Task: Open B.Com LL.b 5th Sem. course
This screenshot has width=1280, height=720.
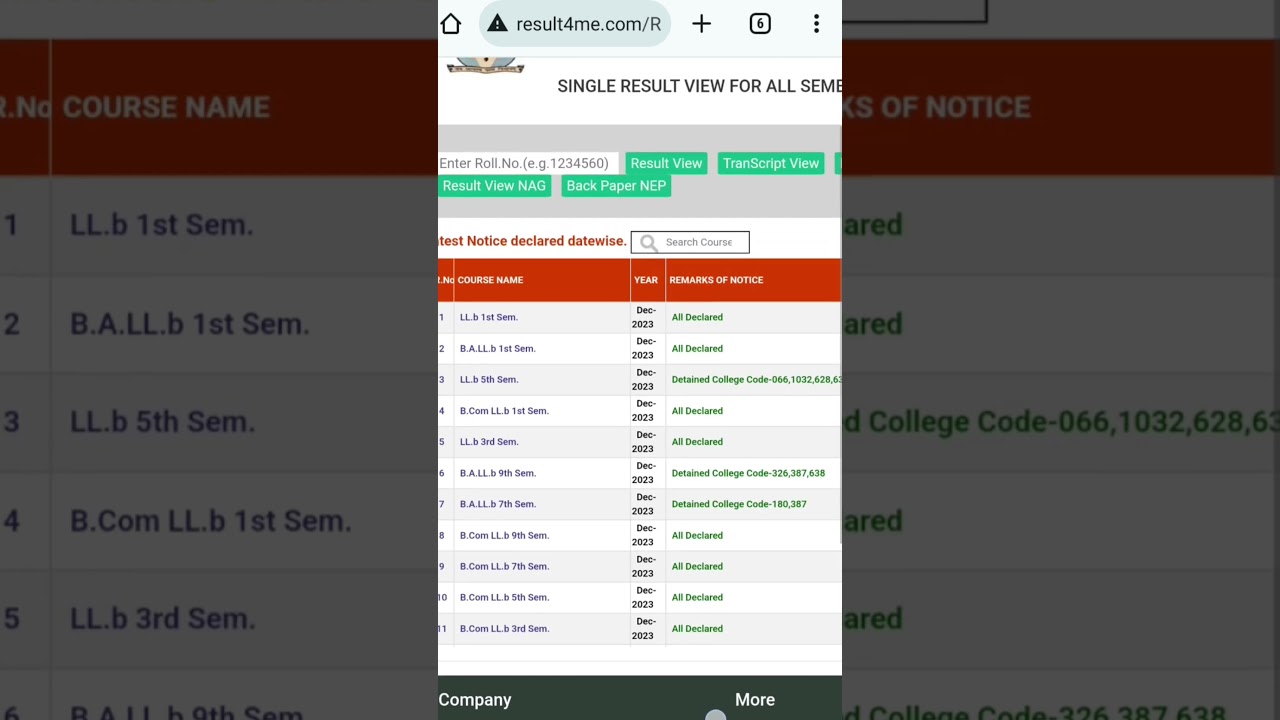Action: (x=504, y=597)
